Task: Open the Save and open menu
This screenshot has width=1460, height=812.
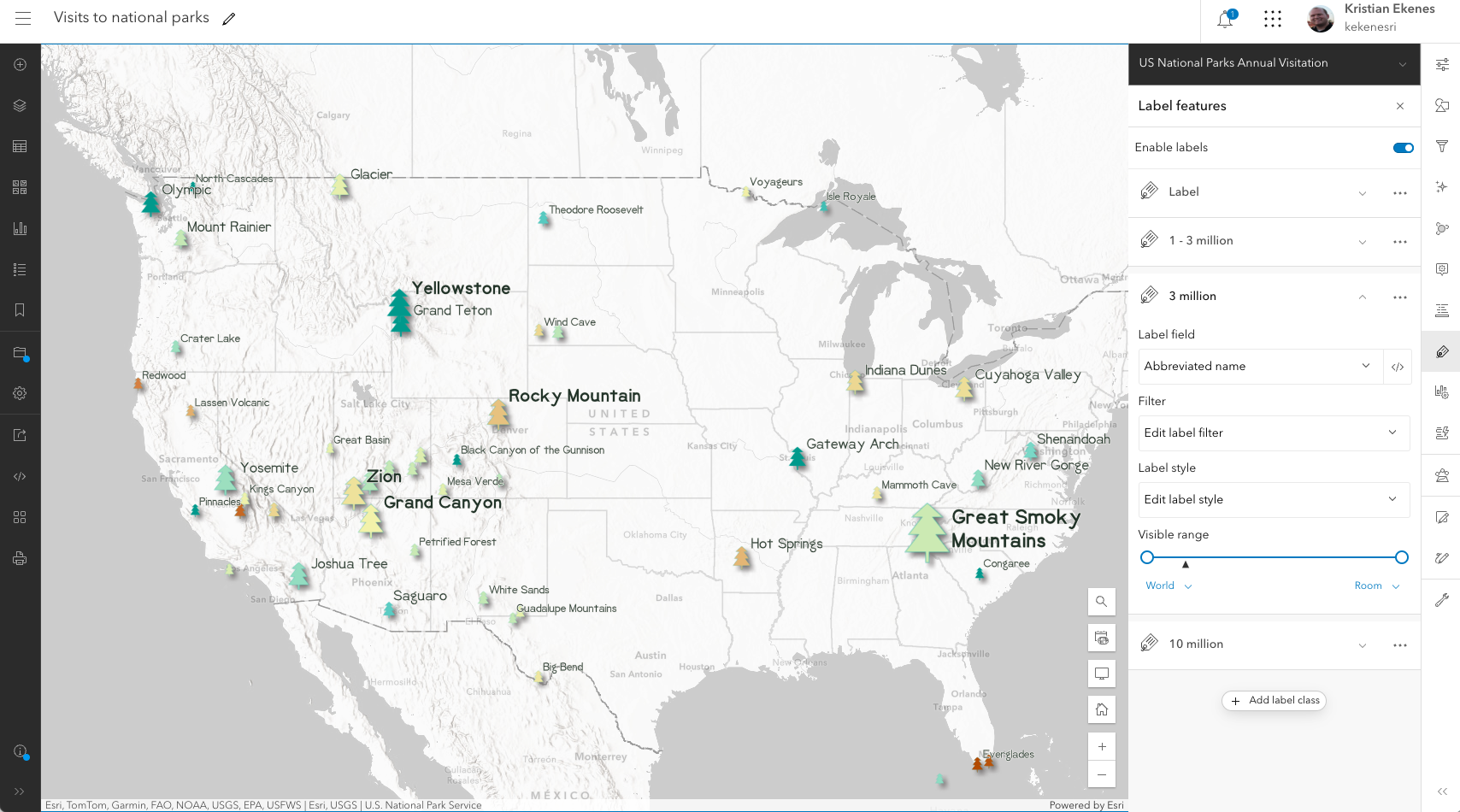Action: pyautogui.click(x=20, y=353)
